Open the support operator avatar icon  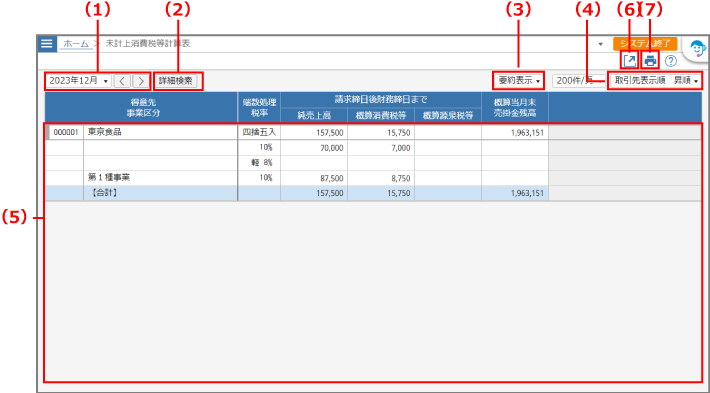point(696,48)
